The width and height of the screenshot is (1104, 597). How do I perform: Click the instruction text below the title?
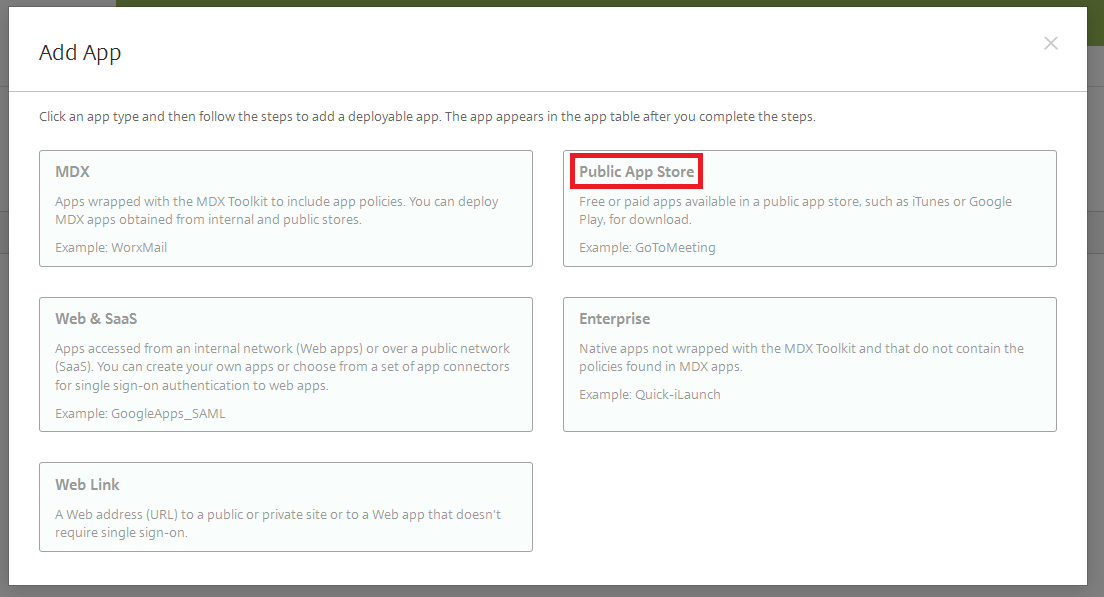point(427,117)
